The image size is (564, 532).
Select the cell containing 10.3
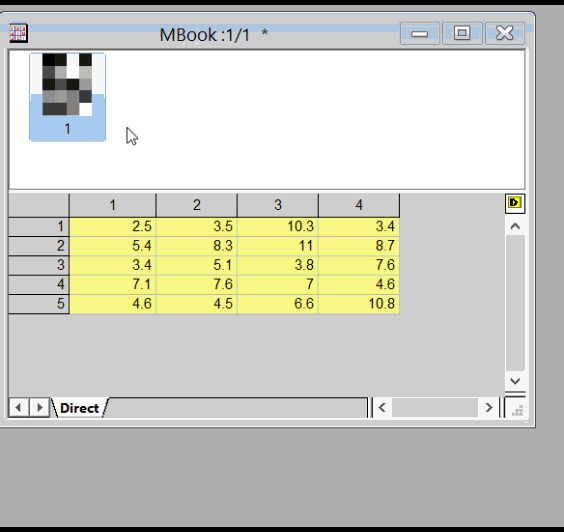coord(278,227)
